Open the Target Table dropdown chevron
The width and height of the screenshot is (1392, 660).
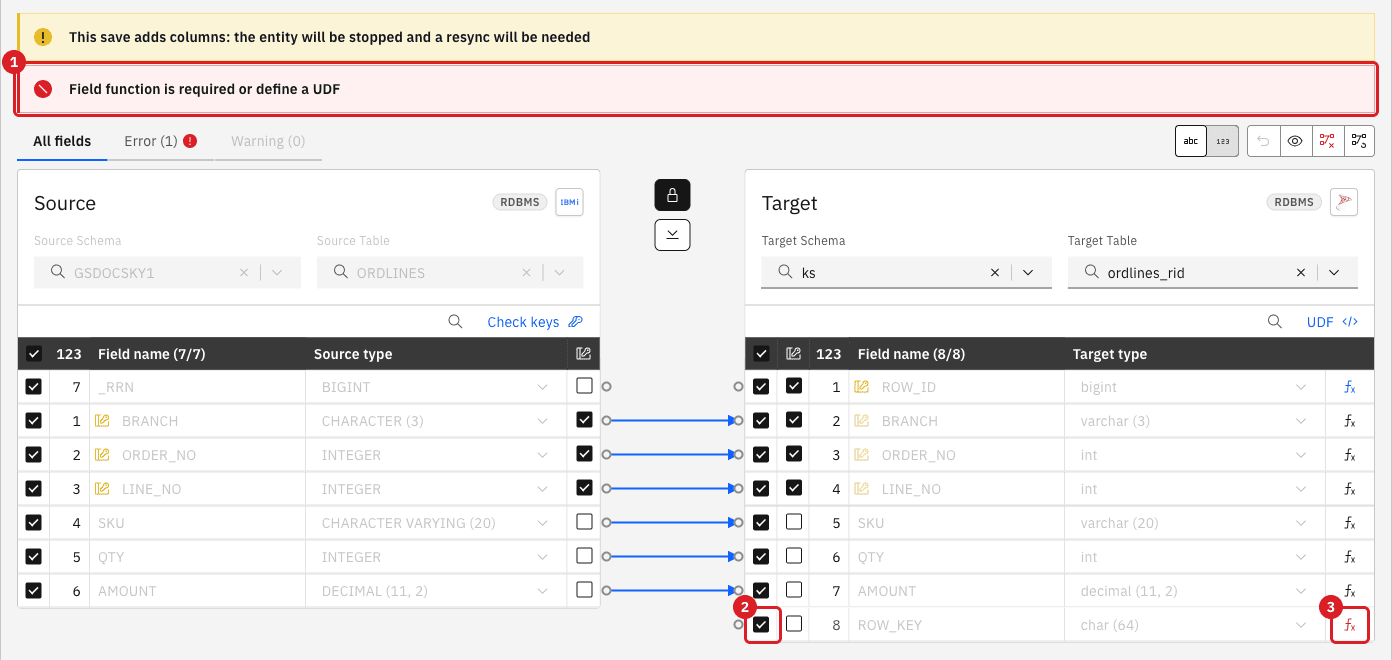[1334, 272]
